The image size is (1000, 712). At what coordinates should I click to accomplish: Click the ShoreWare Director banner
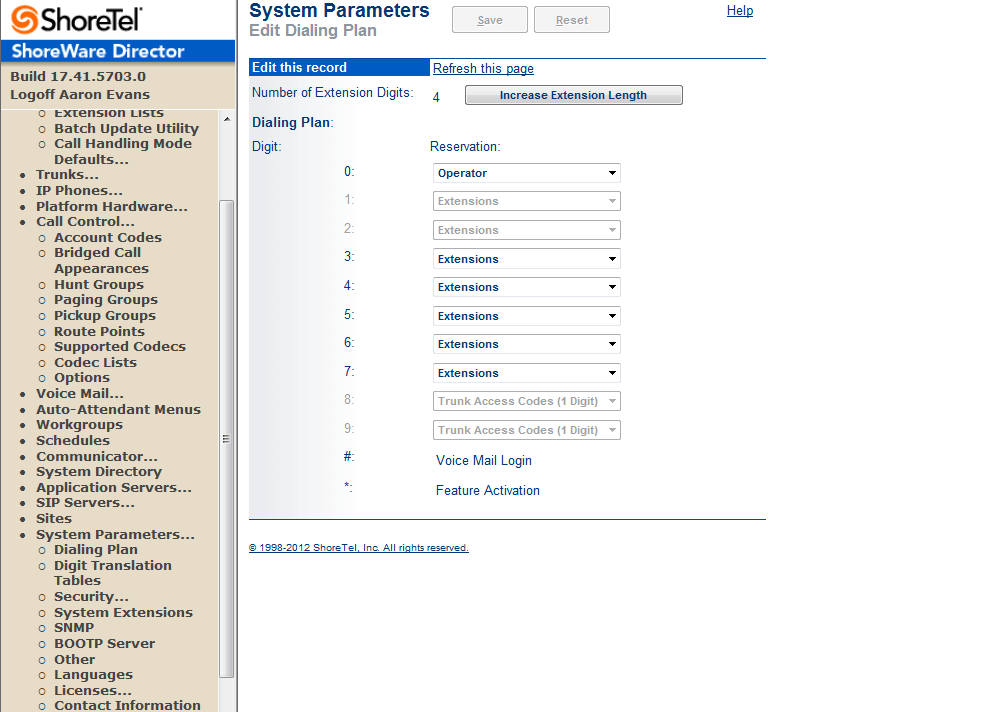[x=118, y=51]
